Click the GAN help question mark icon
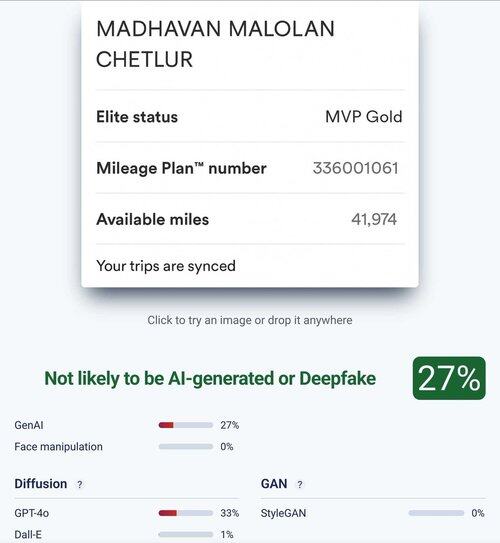500x543 pixels. point(300,484)
